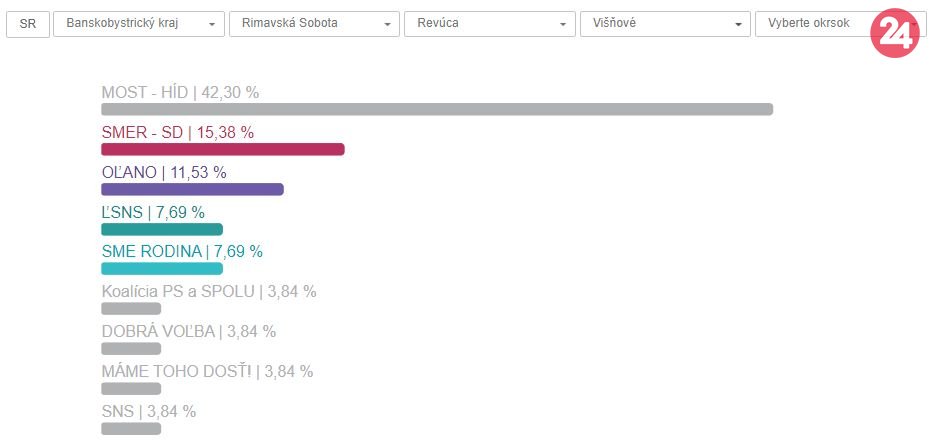Viewport: 938px width, 443px height.
Task: Select the MOST - HÍD party label
Action: [180, 92]
